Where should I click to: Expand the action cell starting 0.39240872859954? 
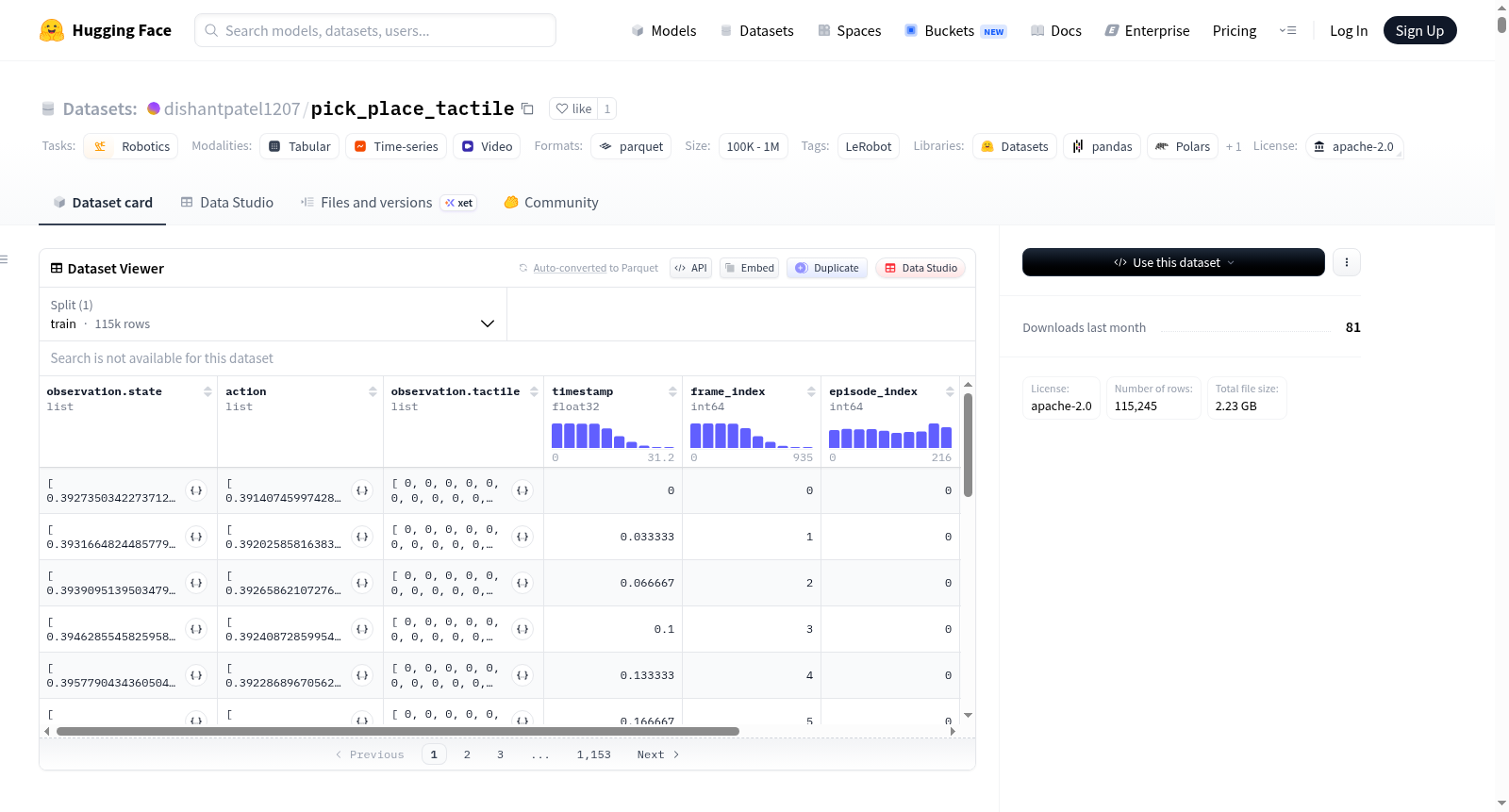tap(362, 629)
